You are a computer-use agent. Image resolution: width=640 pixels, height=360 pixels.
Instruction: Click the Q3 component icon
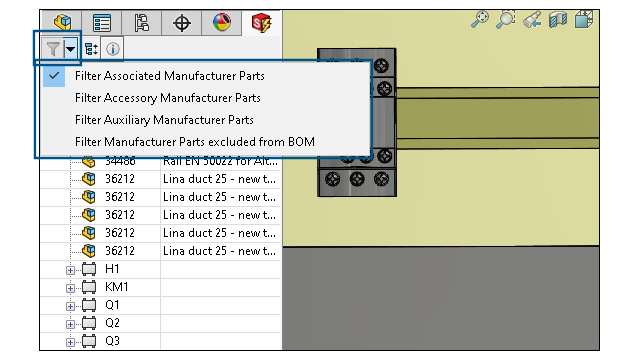(x=89, y=341)
